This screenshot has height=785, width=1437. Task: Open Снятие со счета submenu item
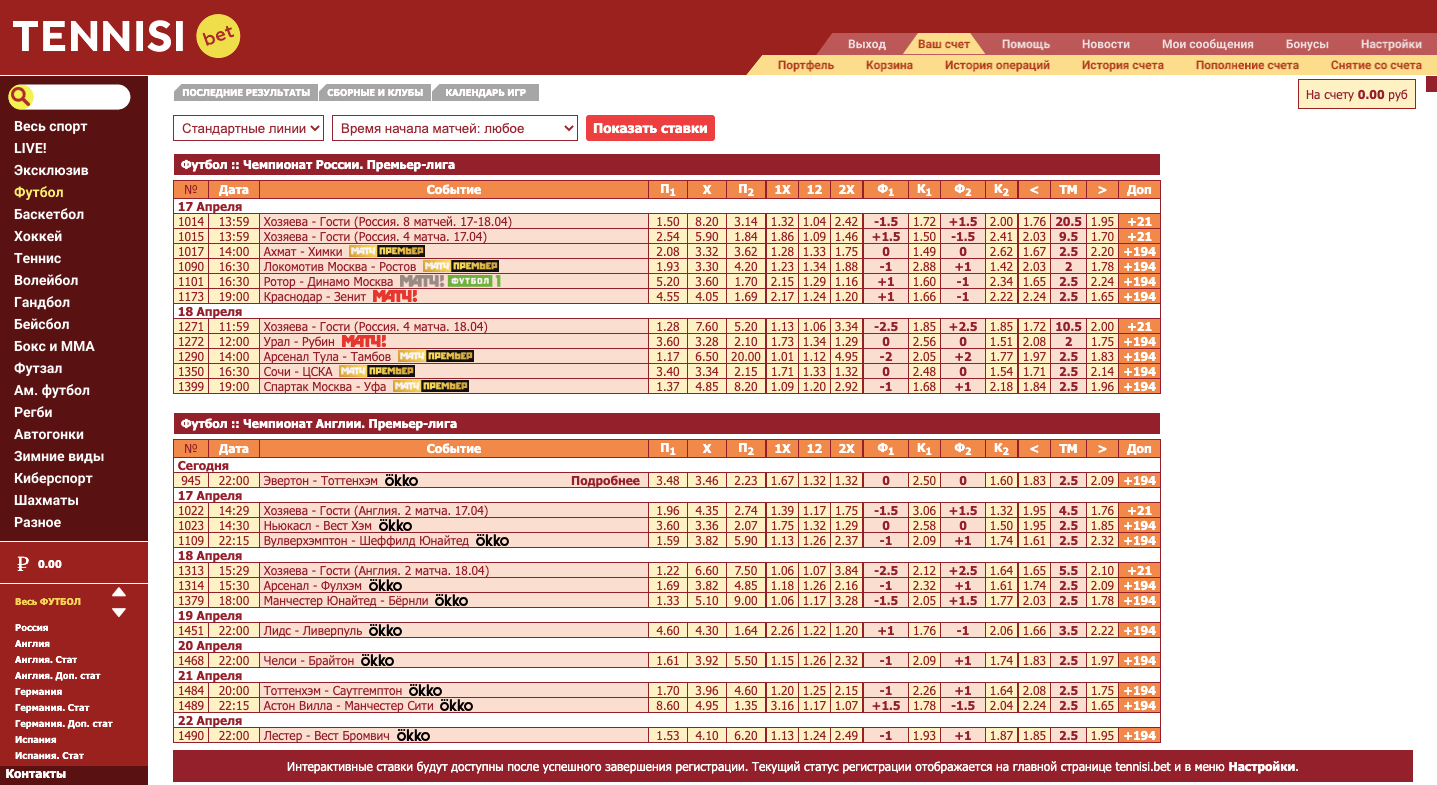pos(1376,65)
